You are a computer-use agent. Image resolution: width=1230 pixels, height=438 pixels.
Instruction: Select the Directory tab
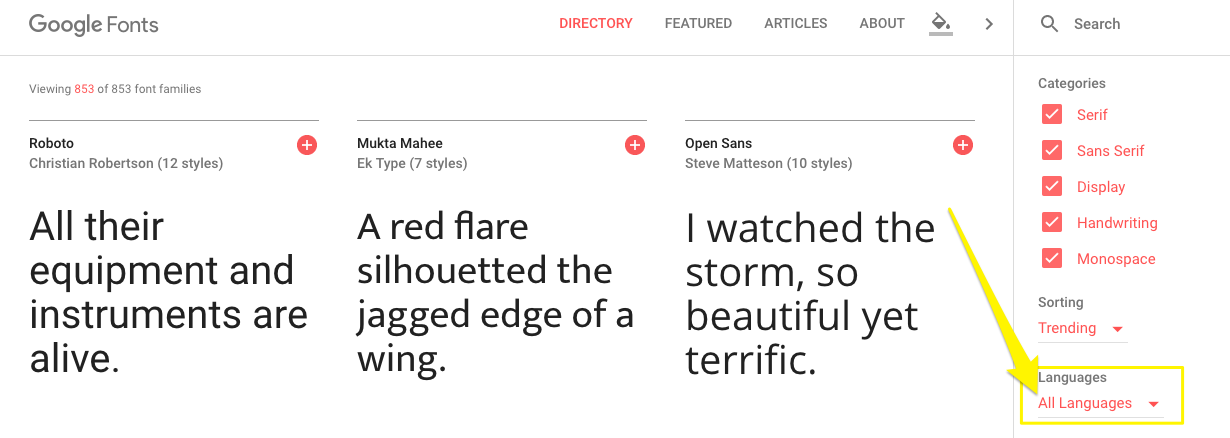click(x=596, y=23)
